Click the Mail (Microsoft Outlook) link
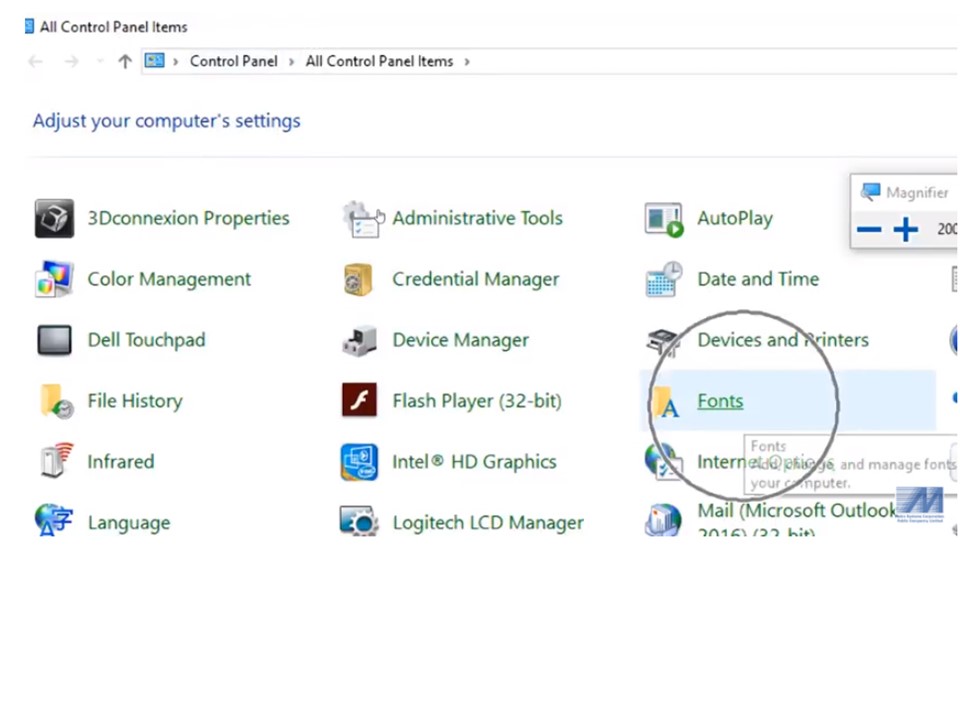 click(797, 520)
